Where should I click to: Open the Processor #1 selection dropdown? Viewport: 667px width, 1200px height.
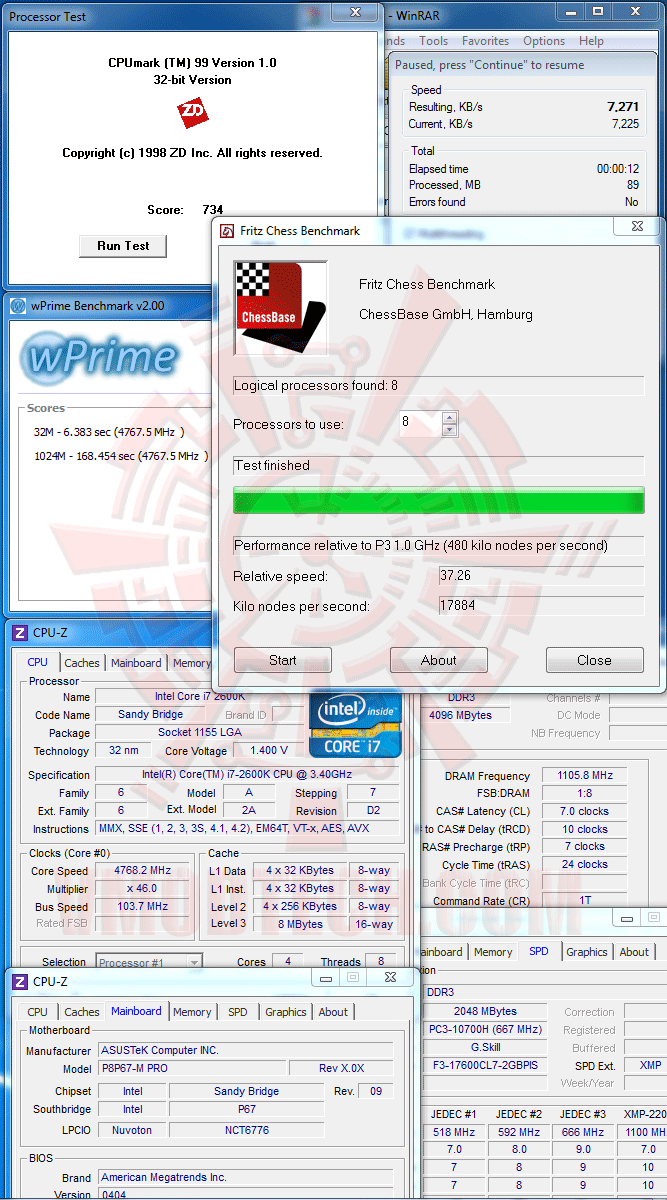point(194,963)
